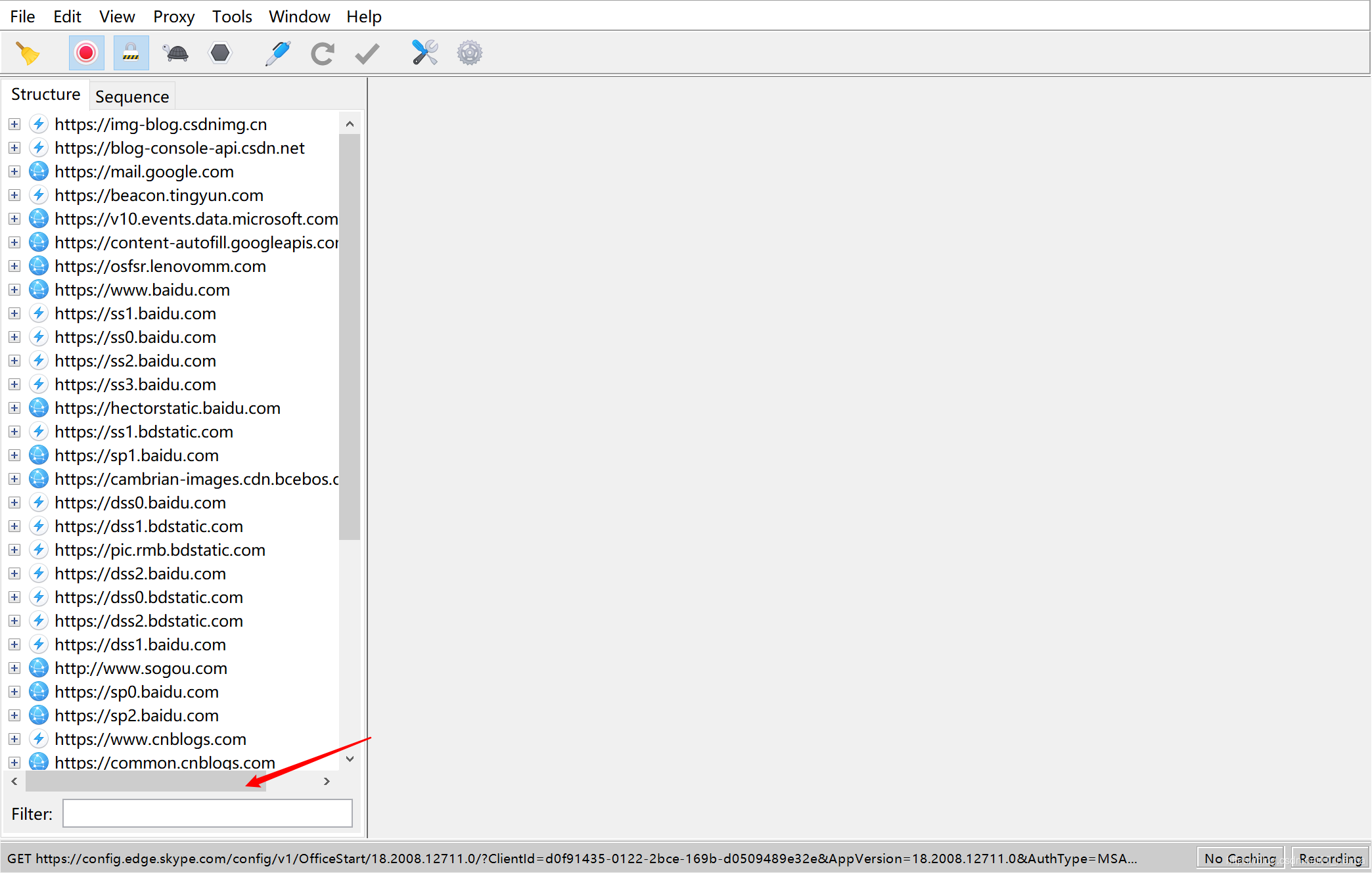Open the Proxy menu
The width and height of the screenshot is (1372, 873).
173,16
